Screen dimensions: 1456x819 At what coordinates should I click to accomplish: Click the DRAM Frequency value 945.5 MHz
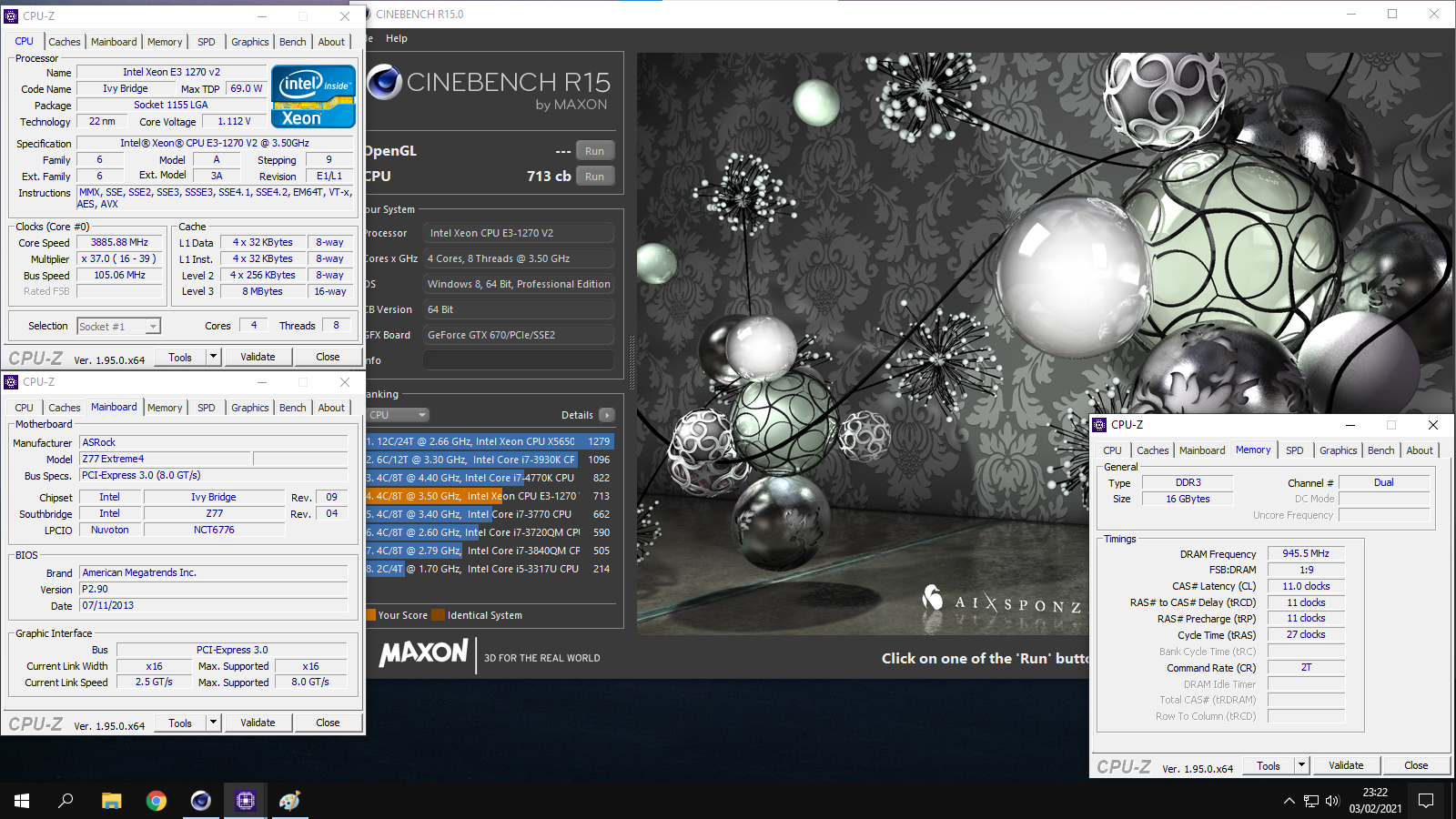click(x=1306, y=553)
